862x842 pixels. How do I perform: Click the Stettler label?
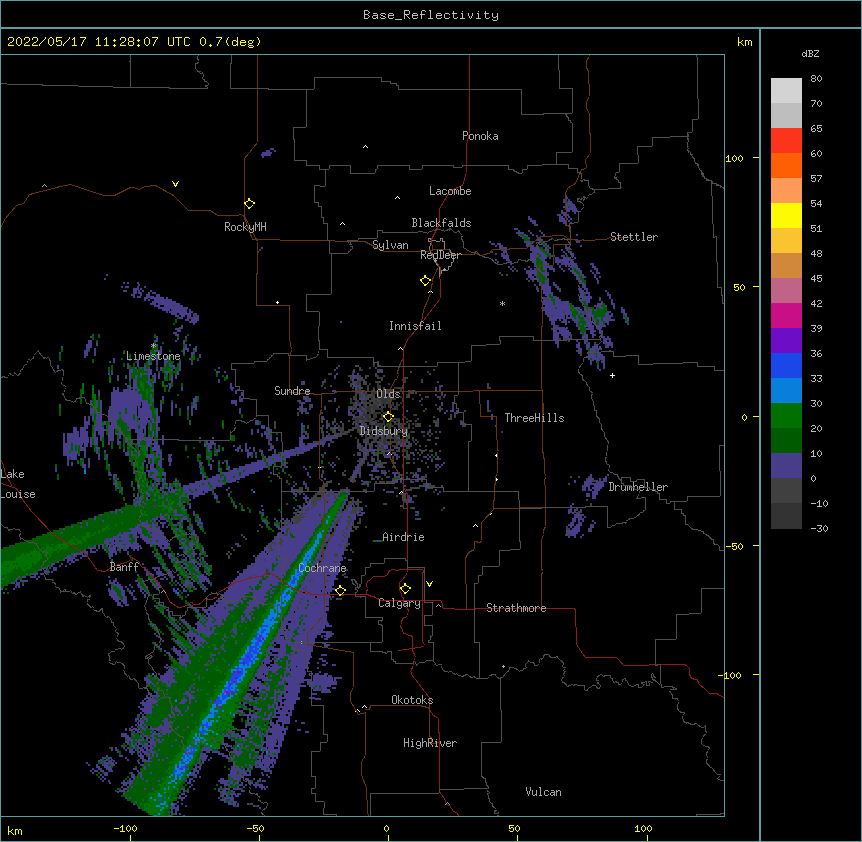[634, 237]
